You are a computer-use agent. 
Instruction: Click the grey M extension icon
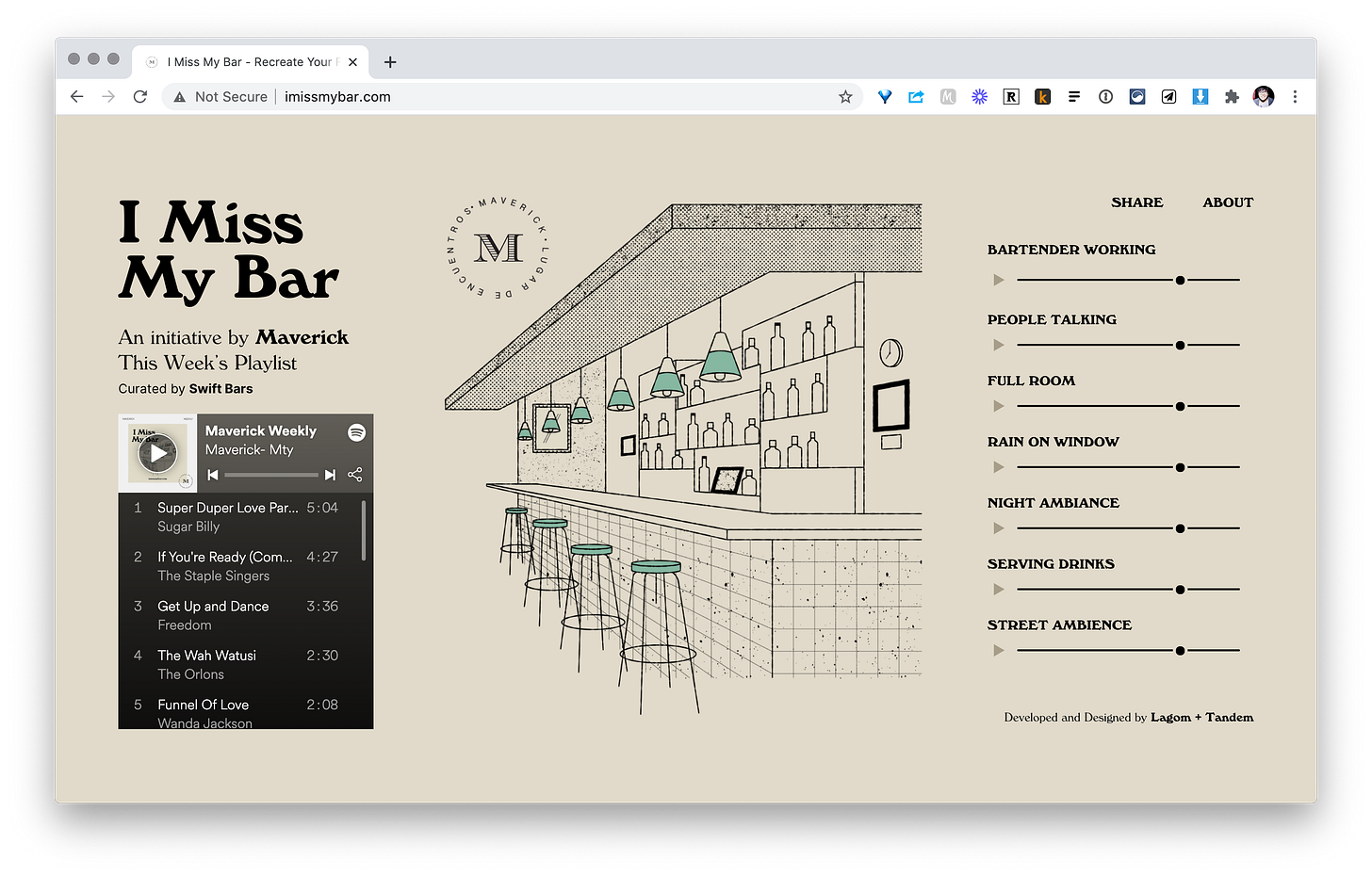[x=948, y=96]
